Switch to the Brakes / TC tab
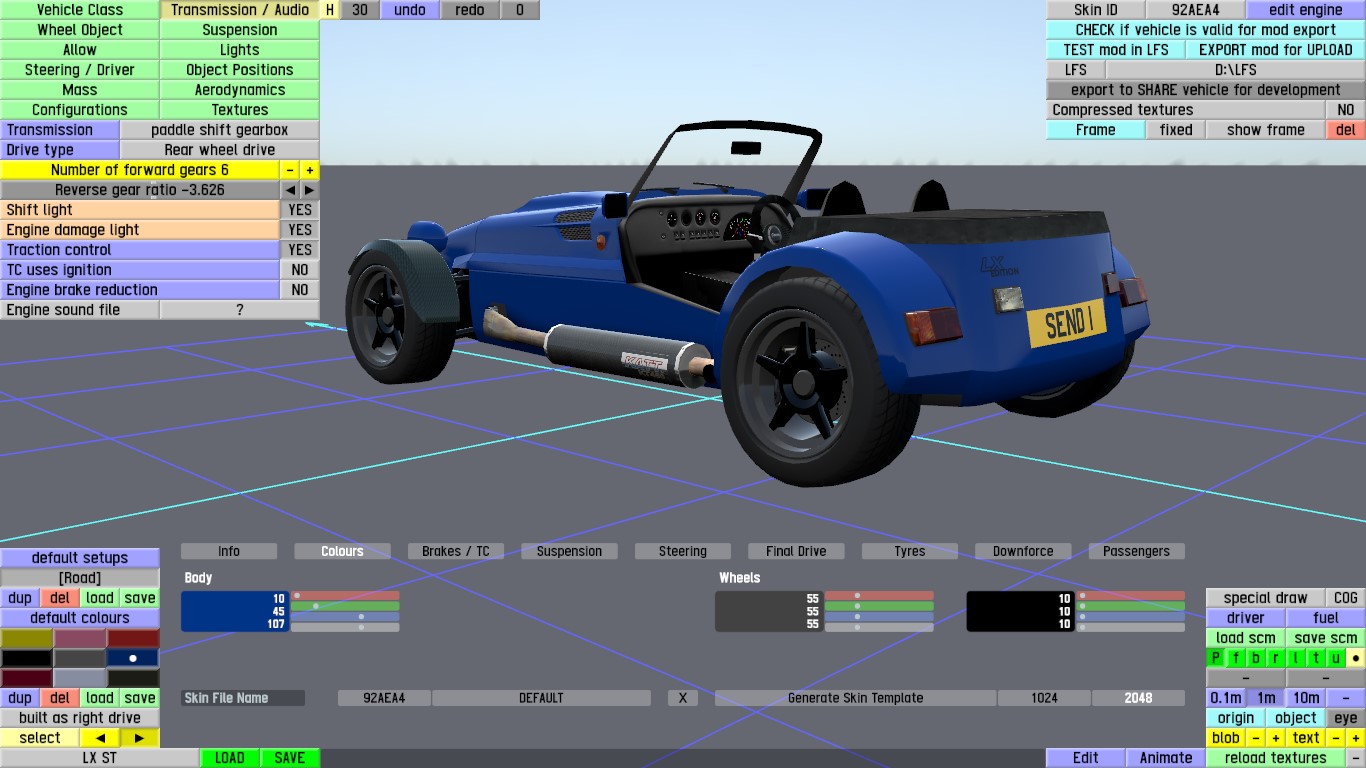1366x768 pixels. (456, 551)
